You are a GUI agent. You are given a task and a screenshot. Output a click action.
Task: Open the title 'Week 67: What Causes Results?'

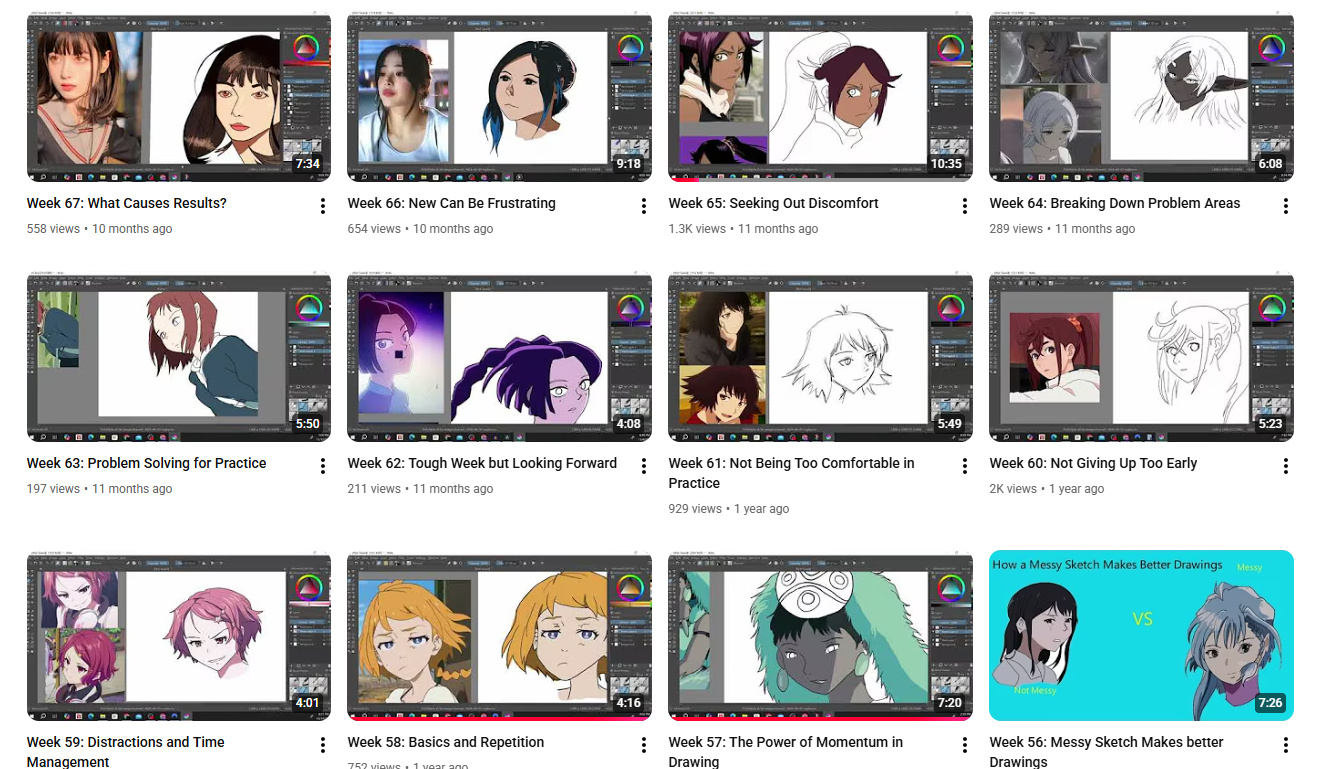coord(127,203)
